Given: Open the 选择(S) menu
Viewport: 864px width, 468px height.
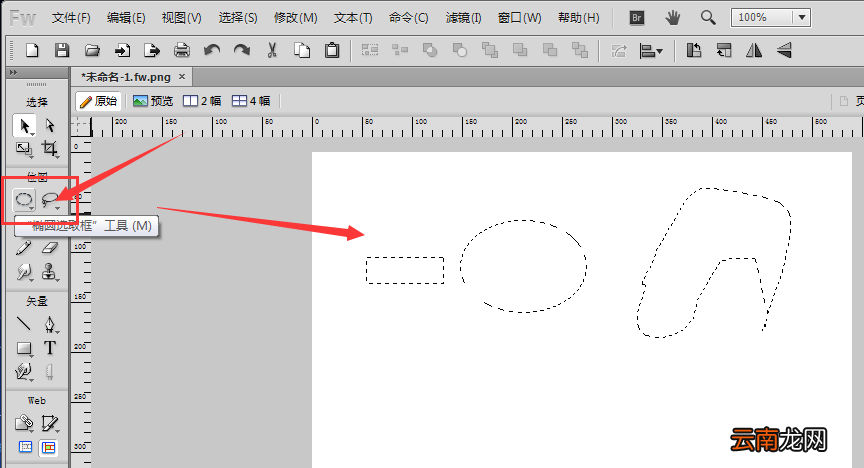Looking at the screenshot, I should pos(238,18).
